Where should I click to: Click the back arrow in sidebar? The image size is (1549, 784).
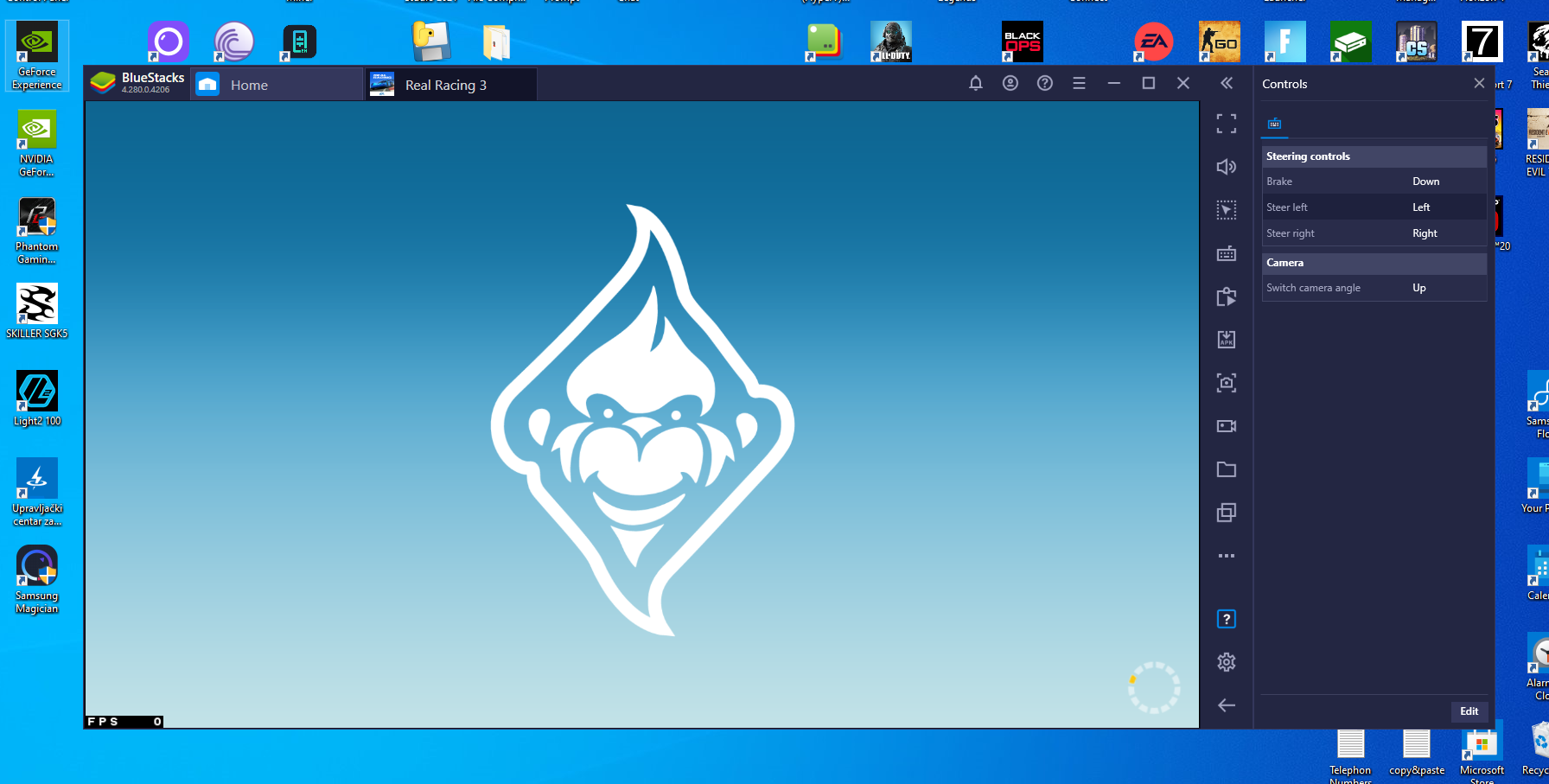[x=1227, y=705]
